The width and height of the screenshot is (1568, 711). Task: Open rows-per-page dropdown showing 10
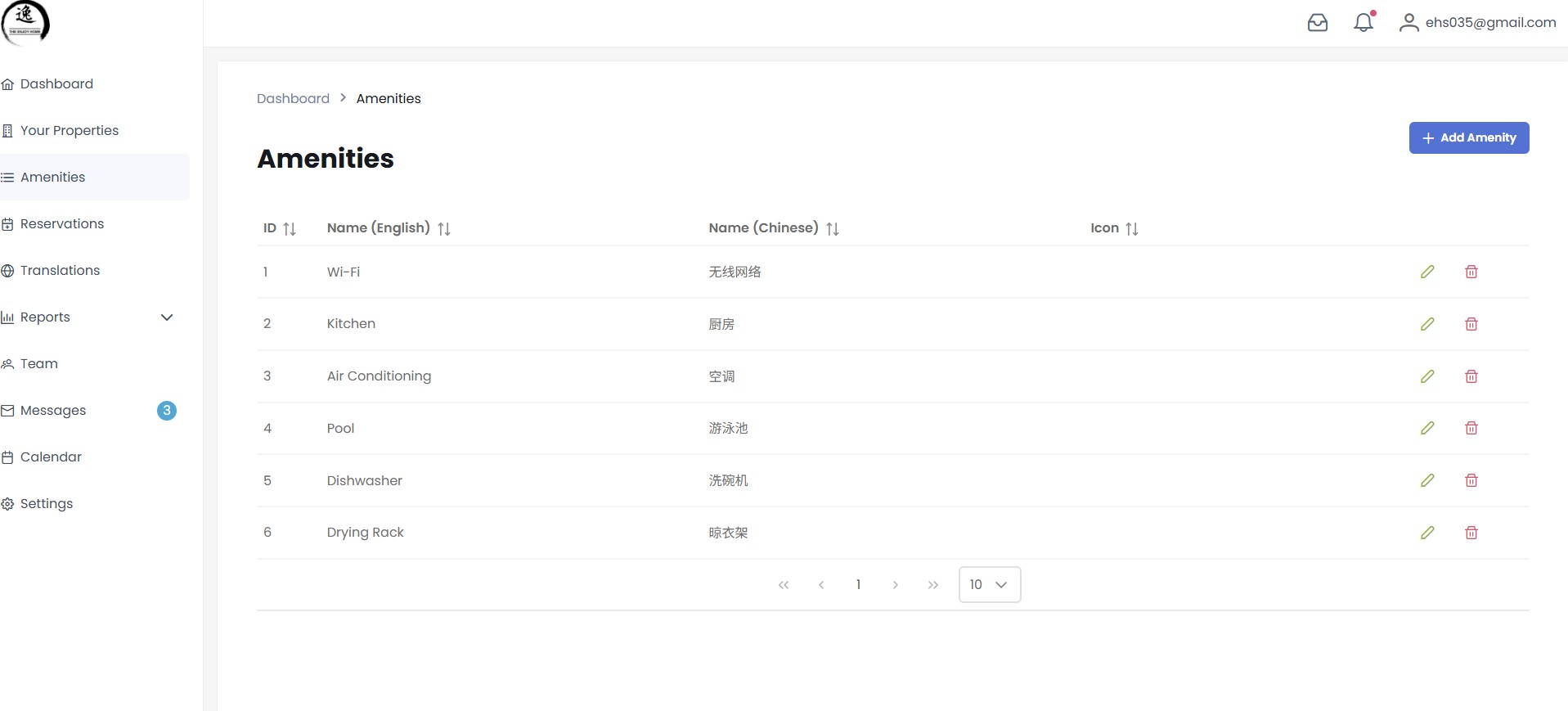[x=989, y=584]
